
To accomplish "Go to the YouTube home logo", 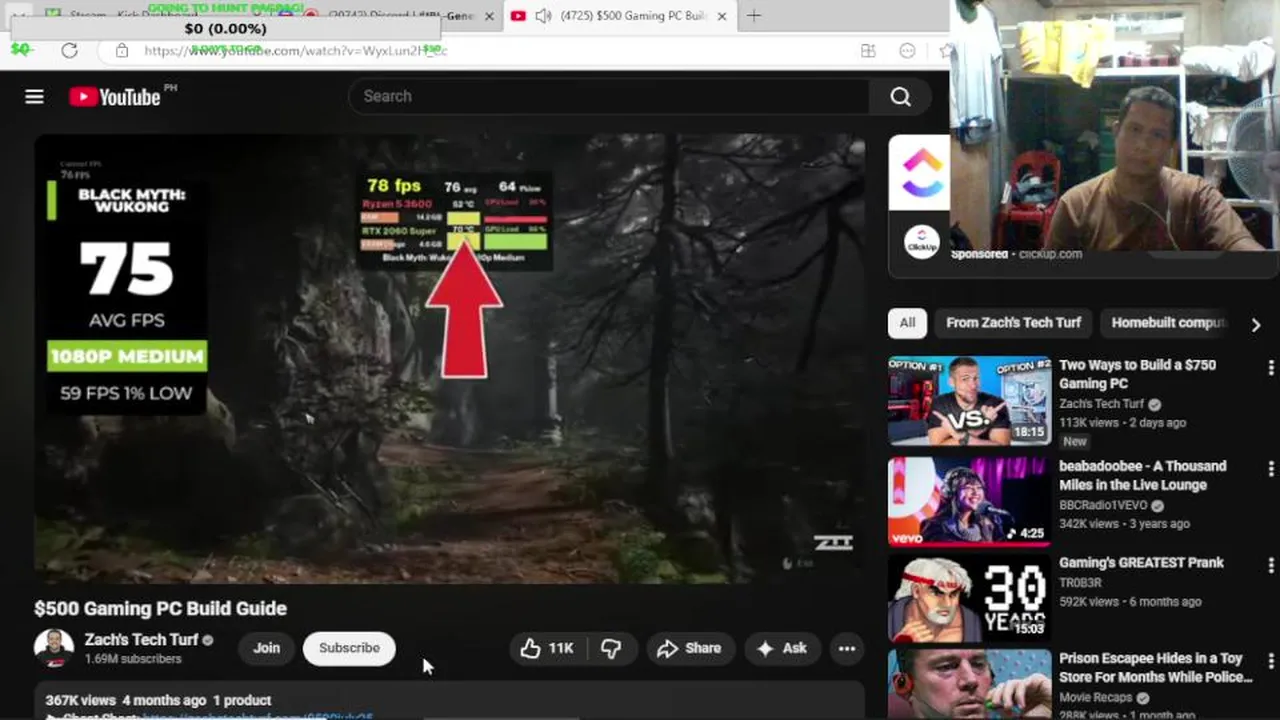I will pos(114,96).
